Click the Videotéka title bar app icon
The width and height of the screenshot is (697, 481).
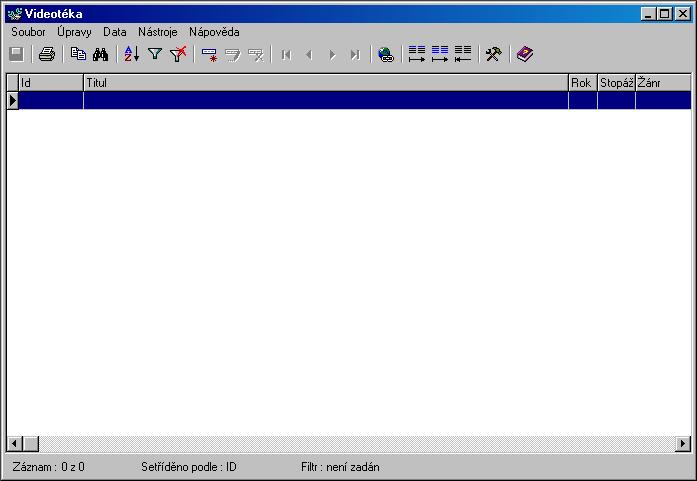[15, 14]
